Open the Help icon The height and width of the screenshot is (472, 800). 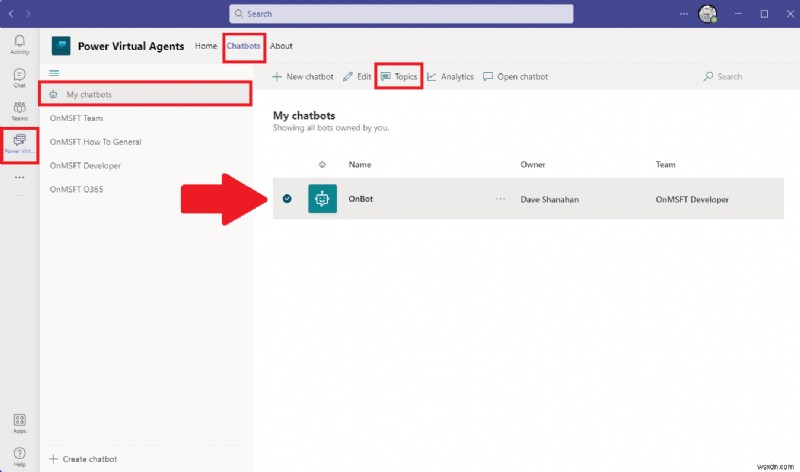pos(19,457)
